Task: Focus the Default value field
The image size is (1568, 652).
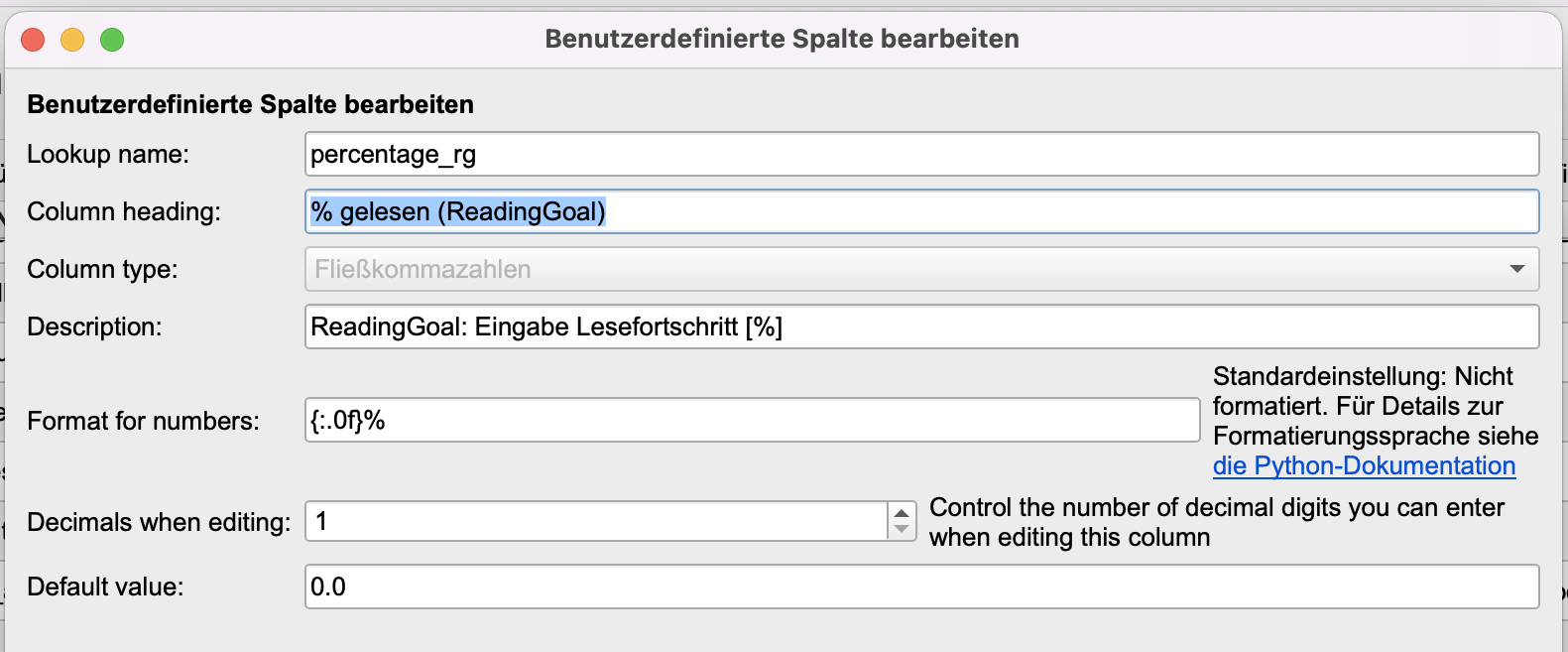Action: click(x=921, y=587)
